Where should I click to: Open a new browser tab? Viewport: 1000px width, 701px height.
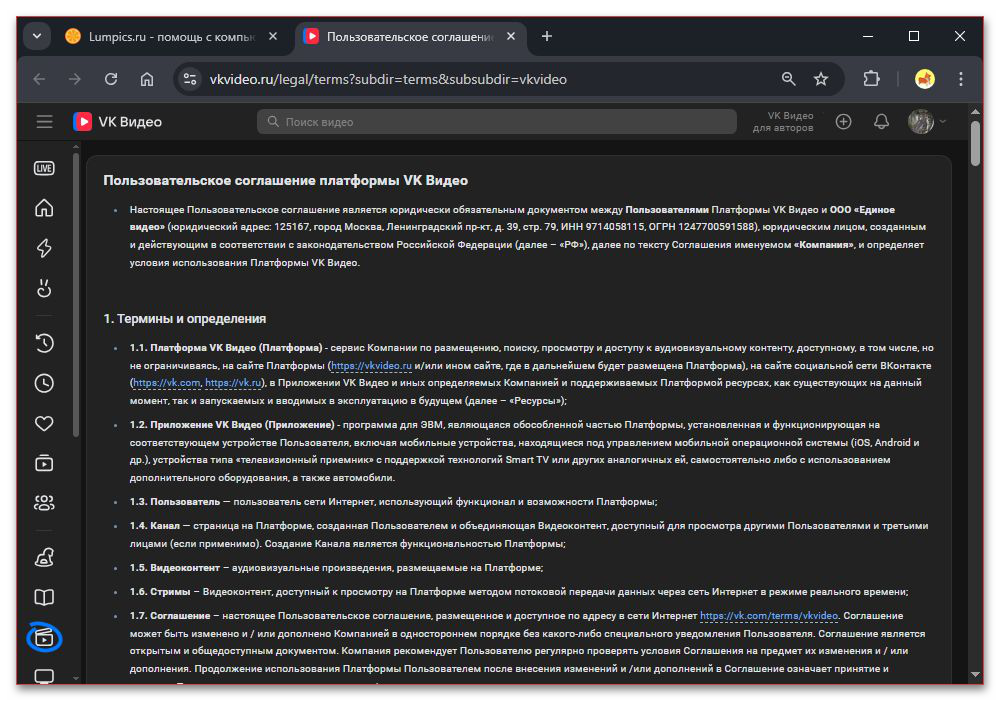[x=547, y=36]
